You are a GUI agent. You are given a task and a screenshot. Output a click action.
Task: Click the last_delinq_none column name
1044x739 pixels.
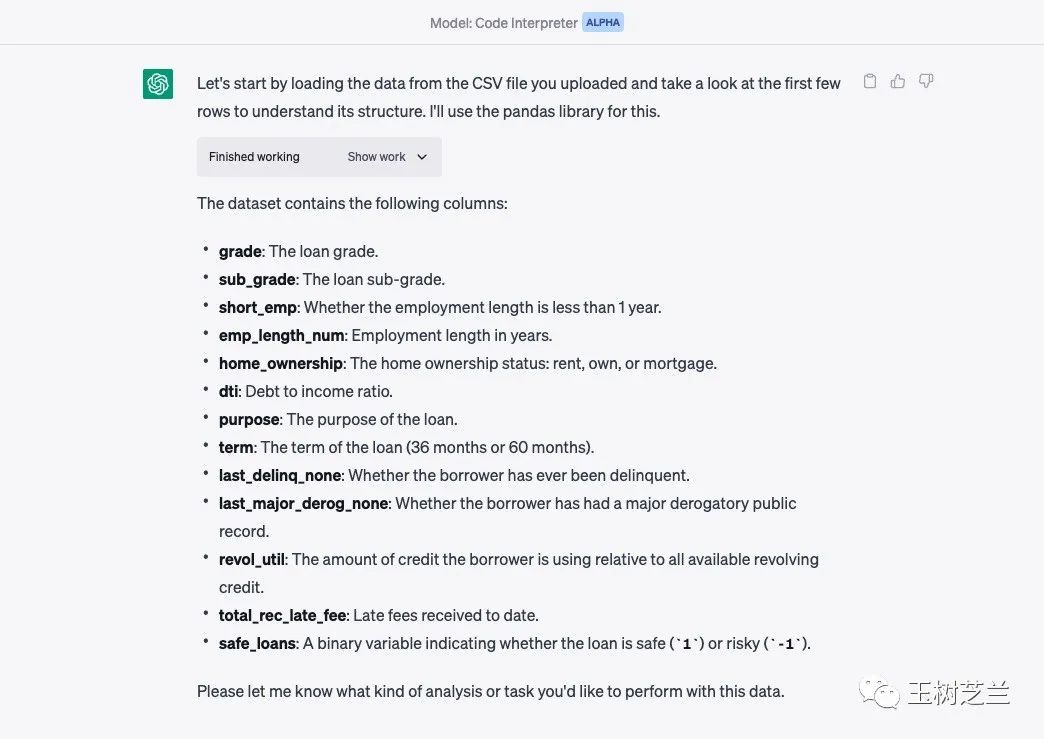[280, 475]
